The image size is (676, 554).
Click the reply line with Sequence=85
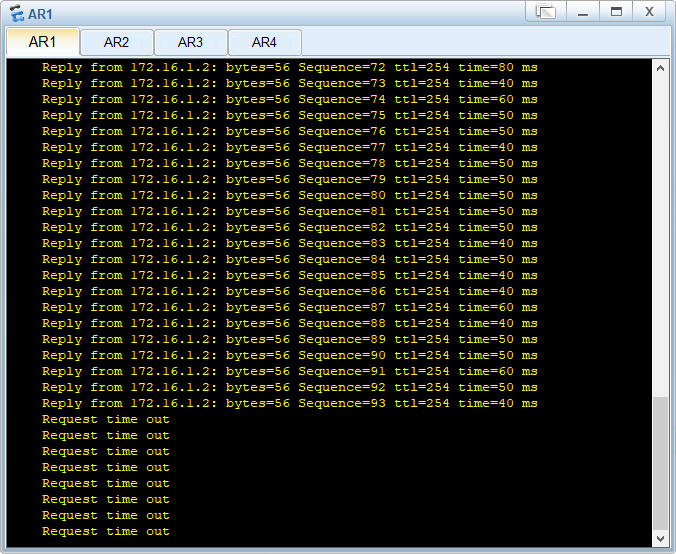[290, 275]
